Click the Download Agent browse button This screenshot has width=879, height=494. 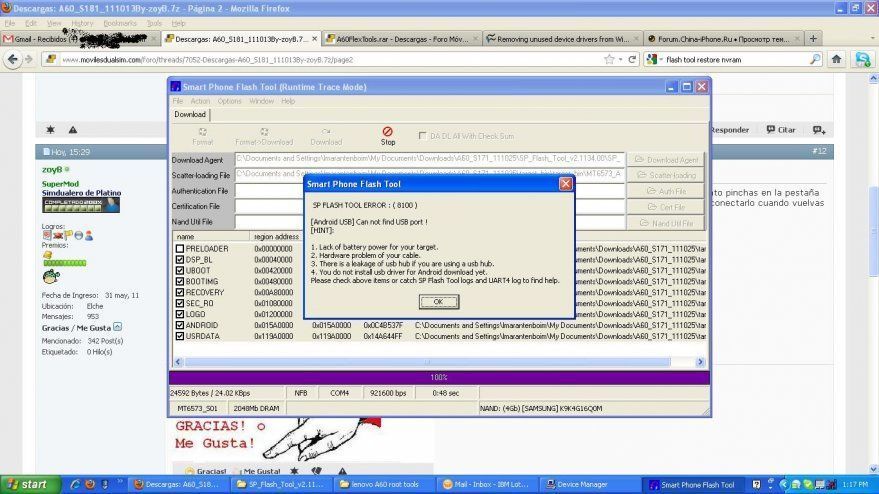point(665,160)
